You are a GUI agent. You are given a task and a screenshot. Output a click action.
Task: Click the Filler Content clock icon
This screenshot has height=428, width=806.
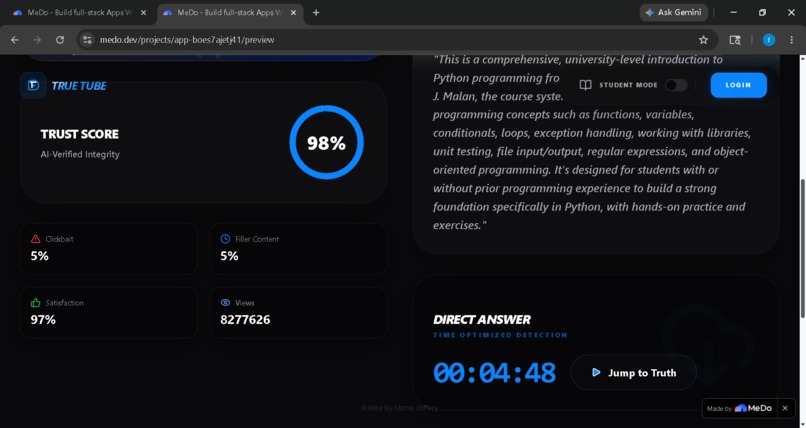point(225,239)
